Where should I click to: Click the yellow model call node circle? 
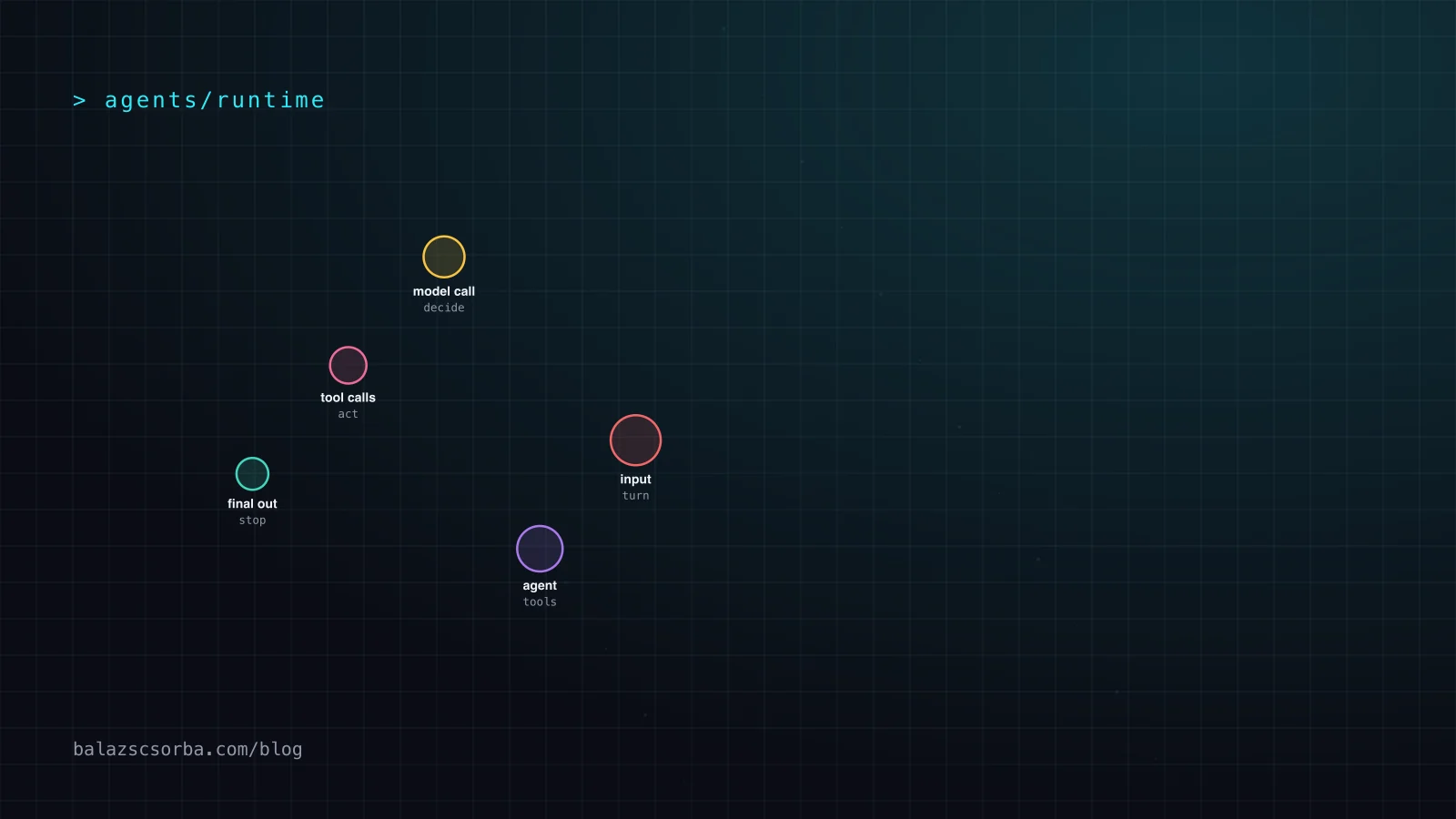444,257
